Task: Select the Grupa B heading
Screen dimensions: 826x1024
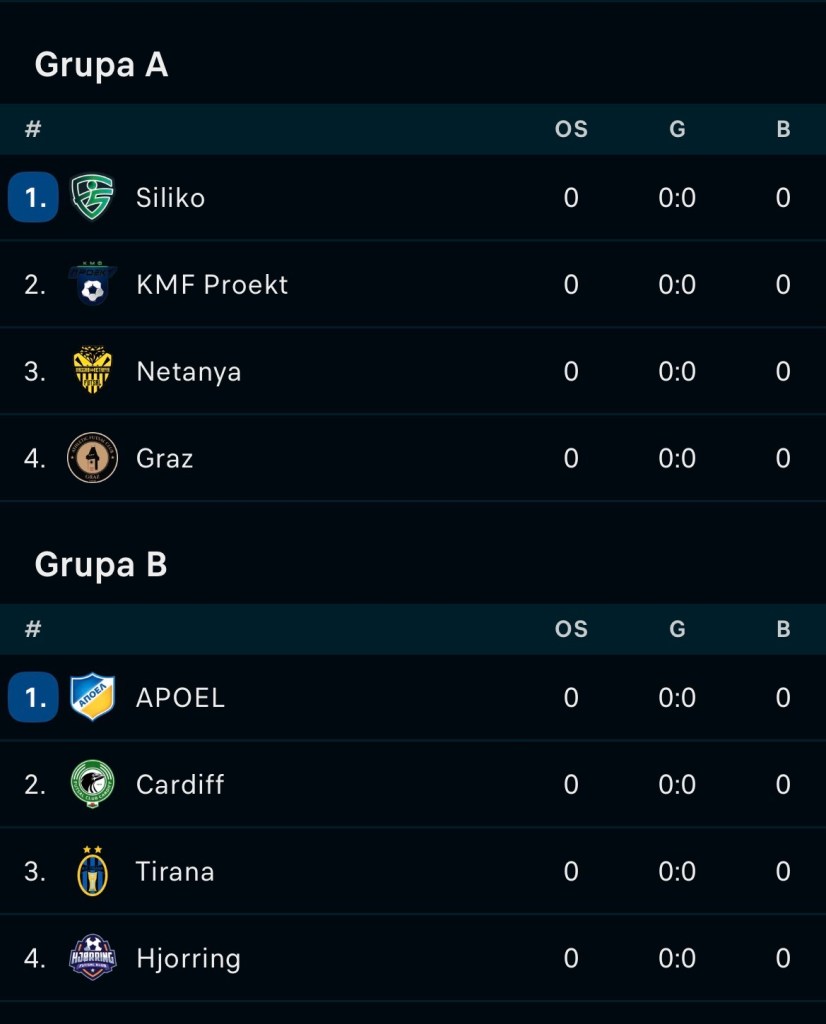Action: (x=101, y=565)
